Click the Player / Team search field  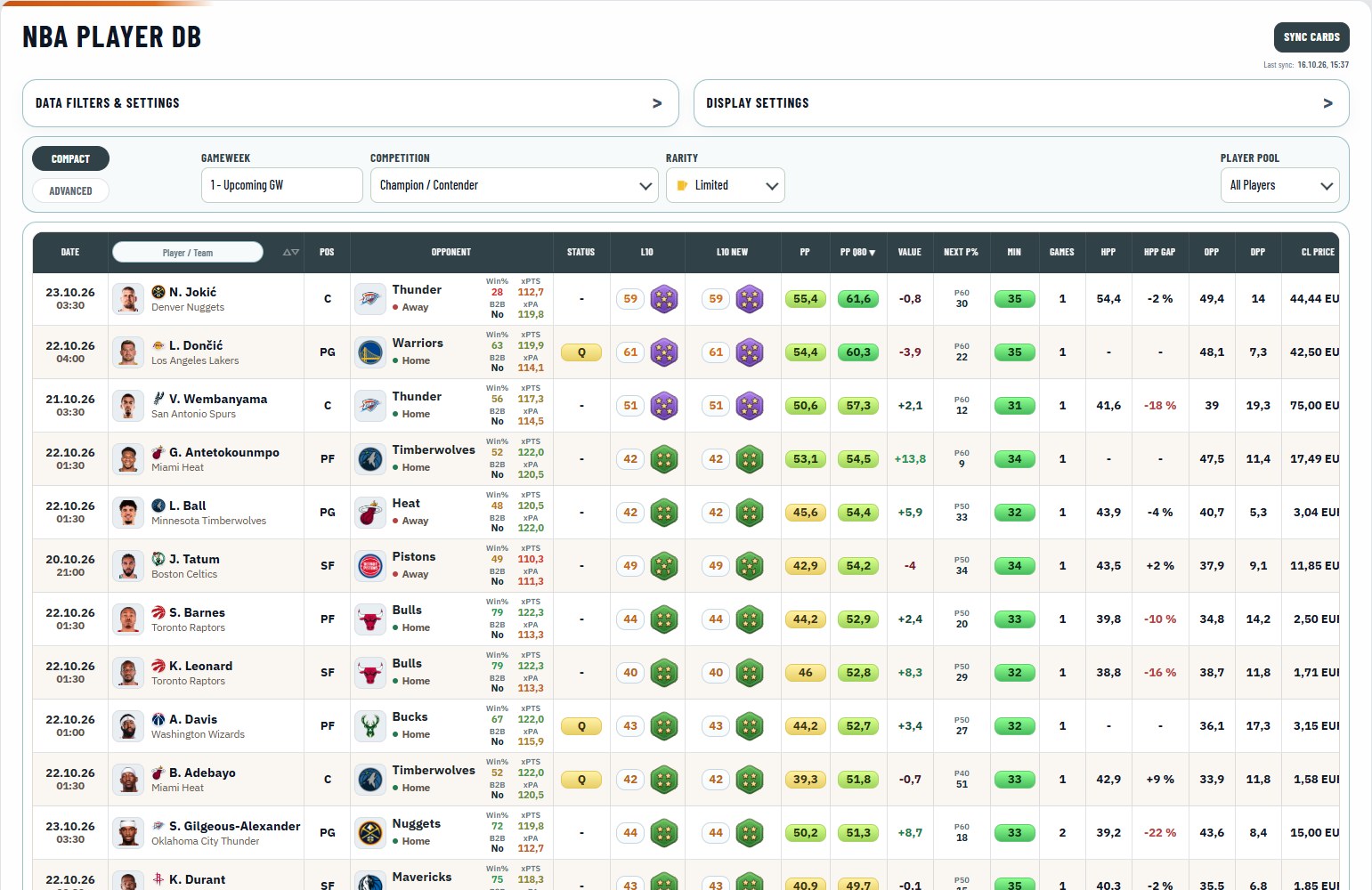tap(188, 253)
